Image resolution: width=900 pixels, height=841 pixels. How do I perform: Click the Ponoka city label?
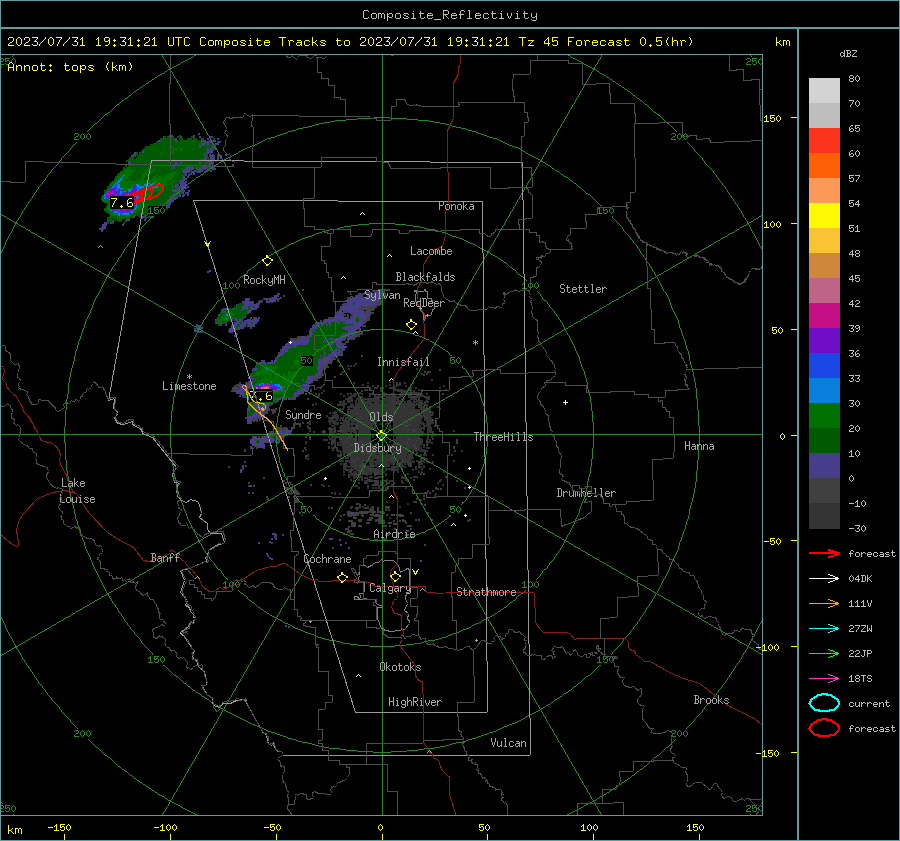pos(456,206)
